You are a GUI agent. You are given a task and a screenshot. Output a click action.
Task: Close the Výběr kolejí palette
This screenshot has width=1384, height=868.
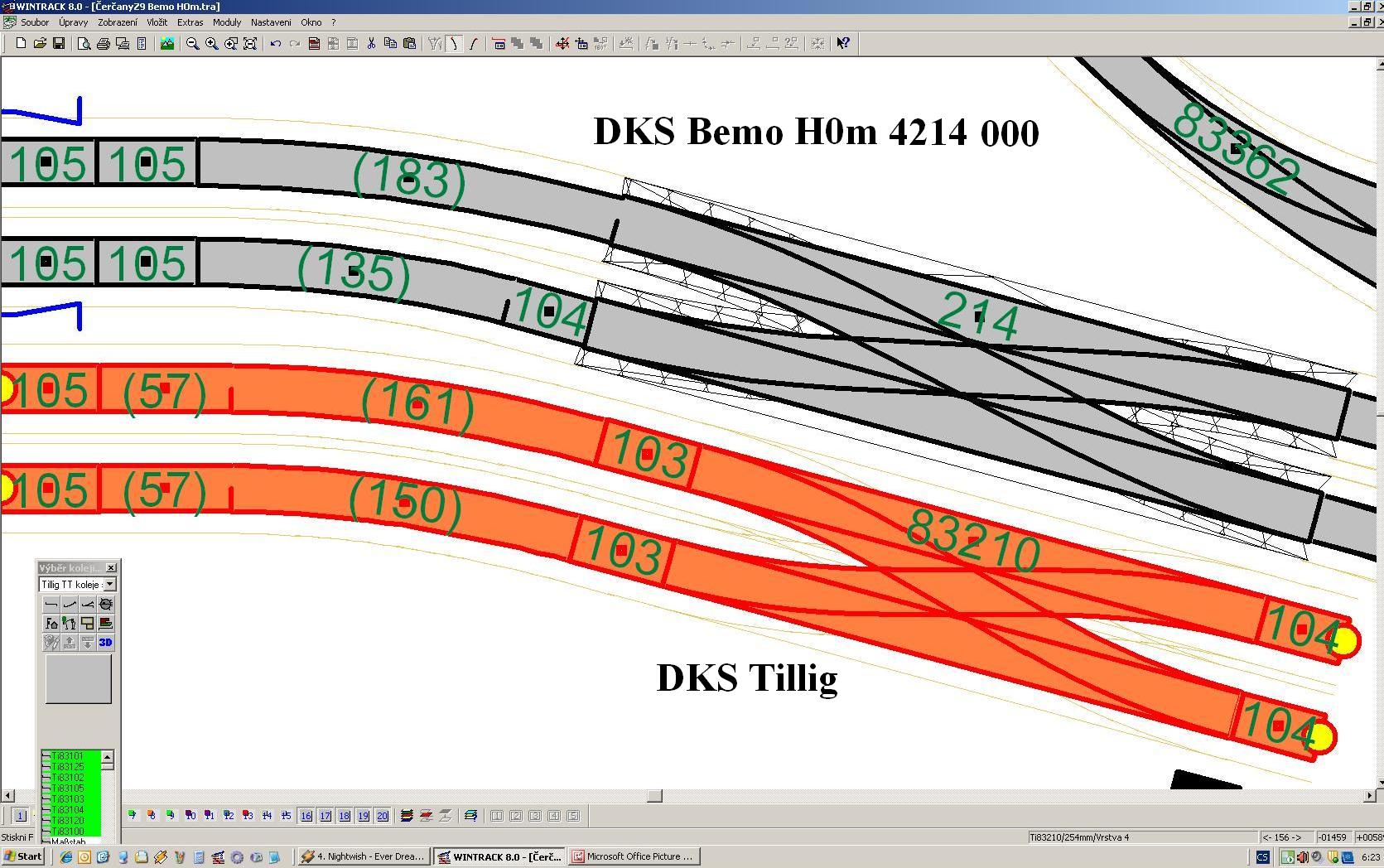111,567
